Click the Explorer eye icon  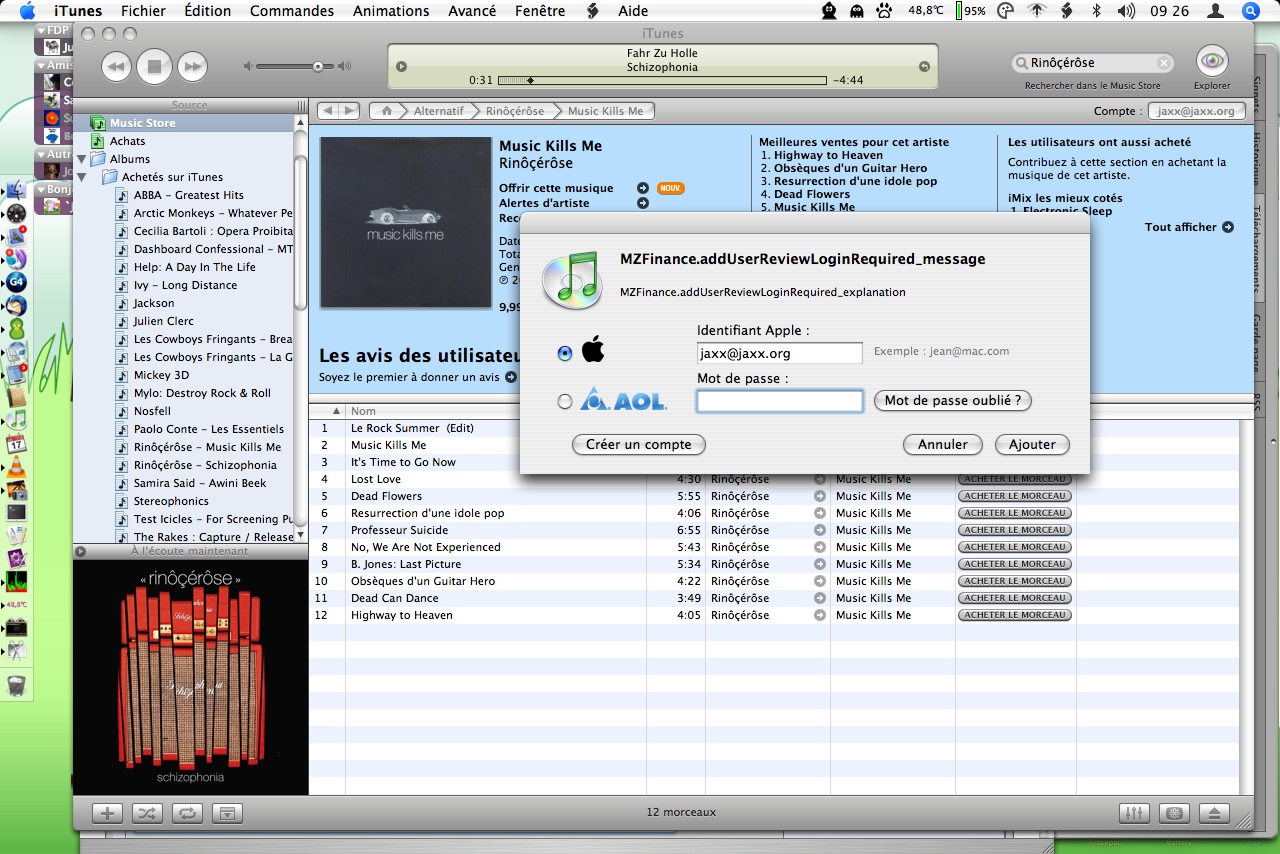(1212, 62)
